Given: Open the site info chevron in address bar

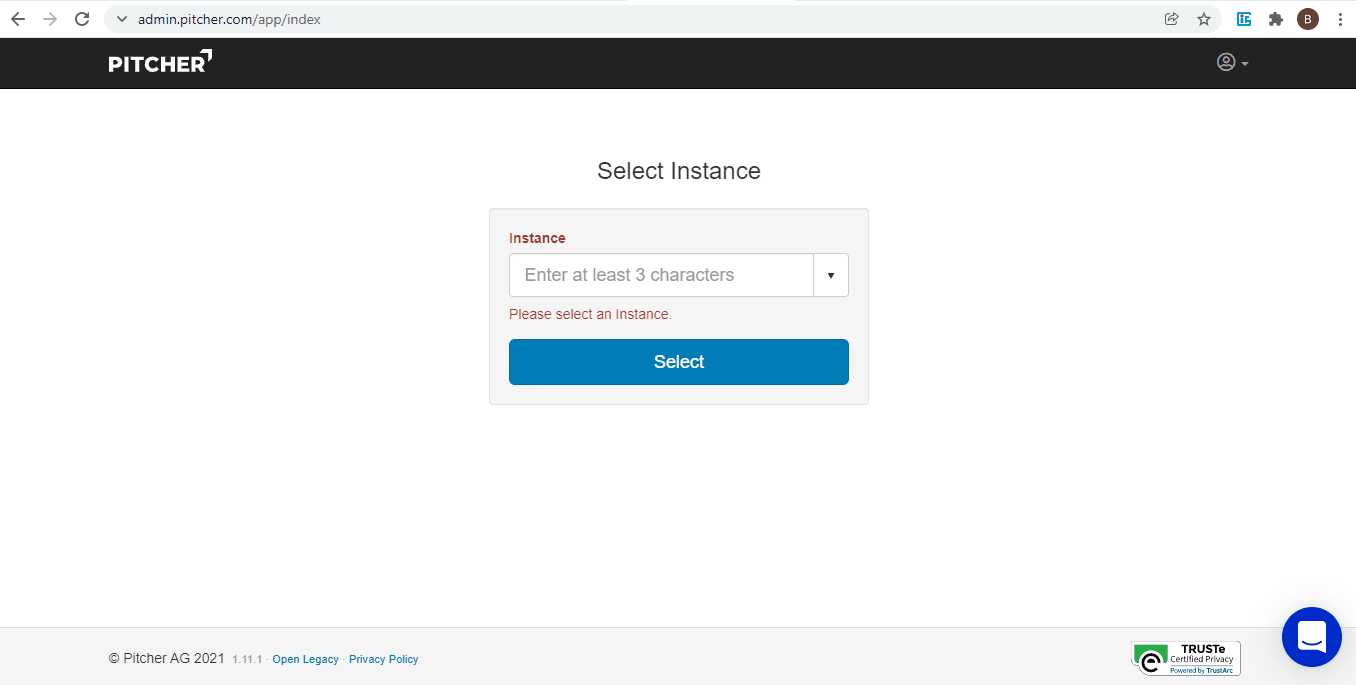Looking at the screenshot, I should 120,18.
